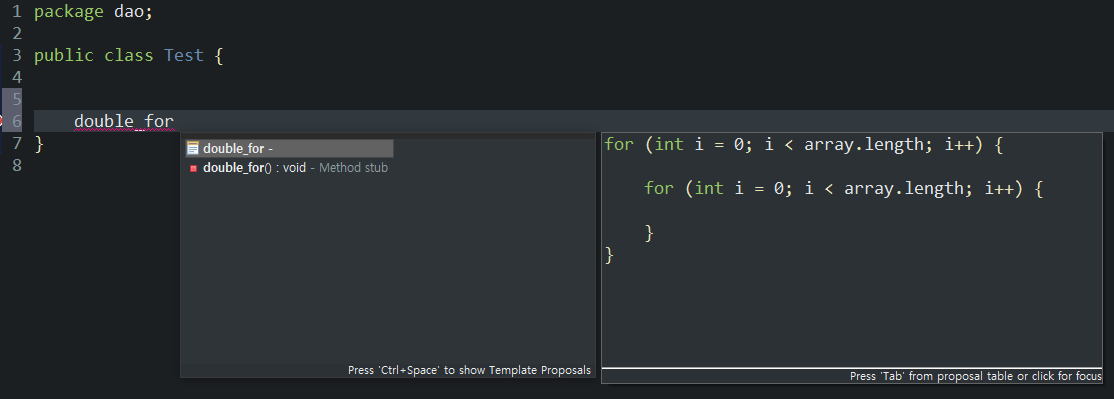Click the last closing brace in preview
This screenshot has width=1114, height=399.
pyautogui.click(x=609, y=254)
